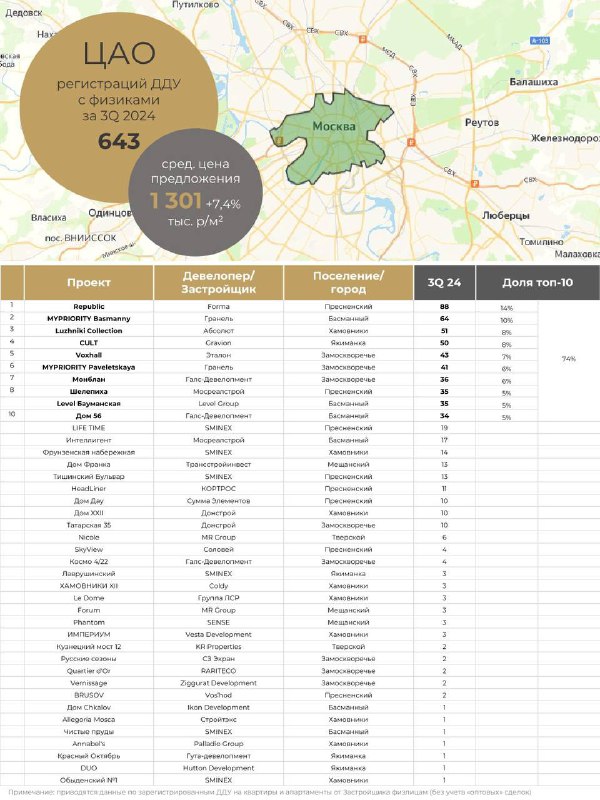Click the SkyView project name

tap(89, 549)
